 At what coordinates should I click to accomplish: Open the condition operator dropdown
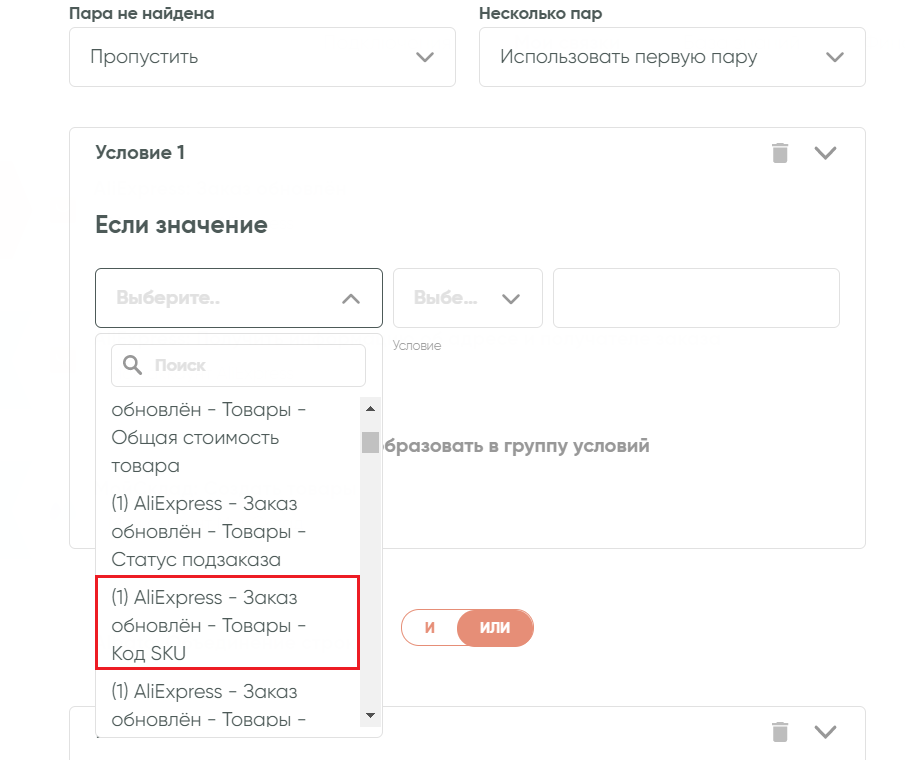[467, 298]
